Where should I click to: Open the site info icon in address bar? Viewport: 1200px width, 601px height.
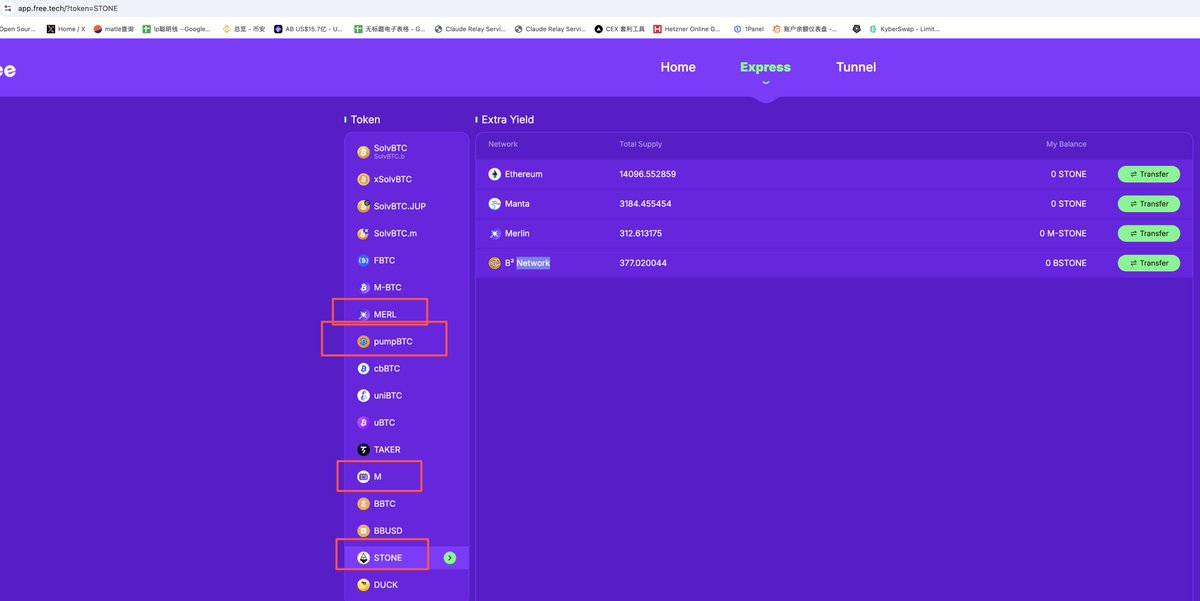(7, 8)
